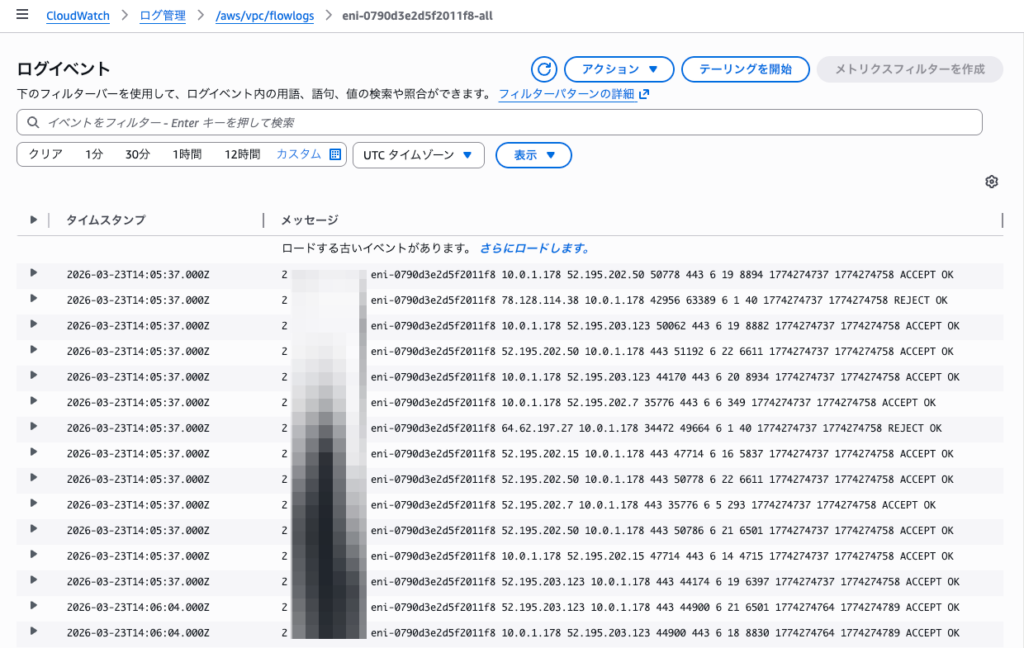Click the search magnifier icon in filter bar

pyautogui.click(x=35, y=122)
